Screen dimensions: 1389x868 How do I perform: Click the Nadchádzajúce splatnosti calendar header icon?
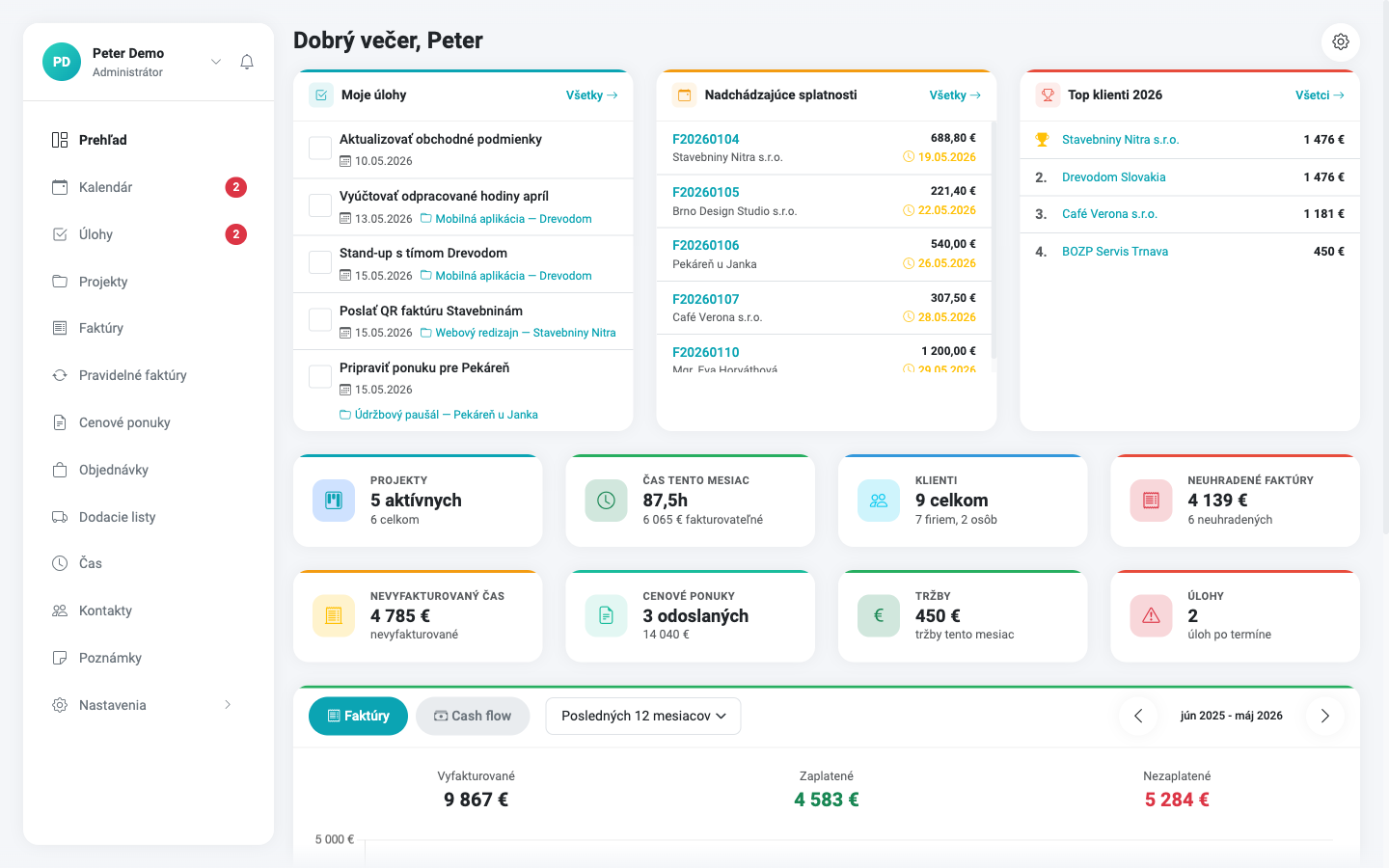point(685,95)
